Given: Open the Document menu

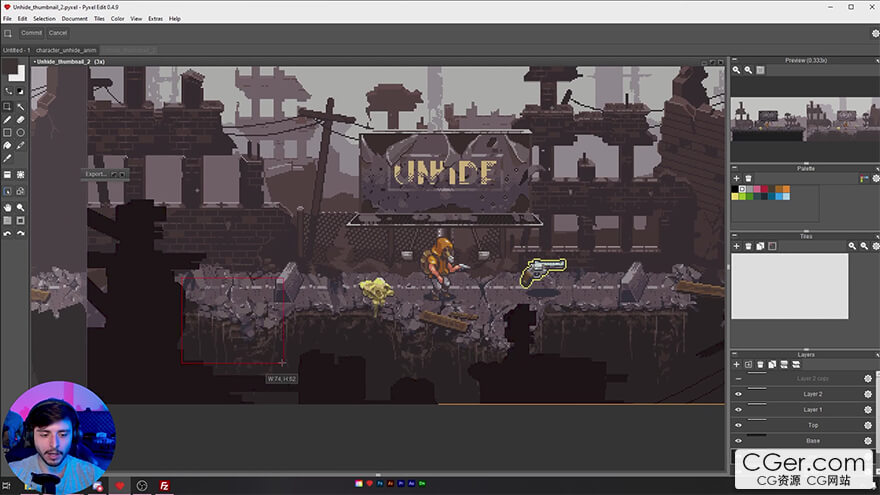Looking at the screenshot, I should 75,19.
